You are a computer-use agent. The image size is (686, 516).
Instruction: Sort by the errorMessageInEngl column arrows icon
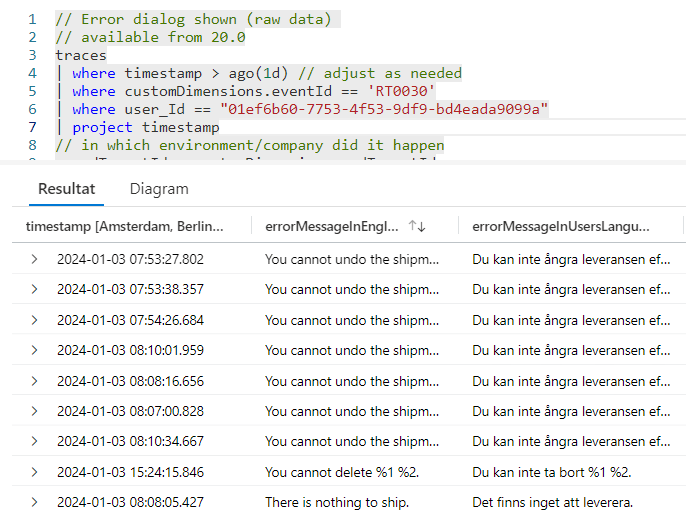(417, 227)
